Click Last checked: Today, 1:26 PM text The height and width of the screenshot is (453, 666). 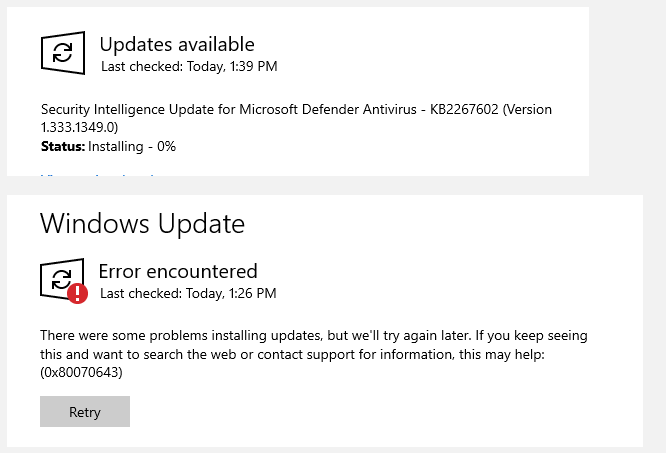[188, 293]
